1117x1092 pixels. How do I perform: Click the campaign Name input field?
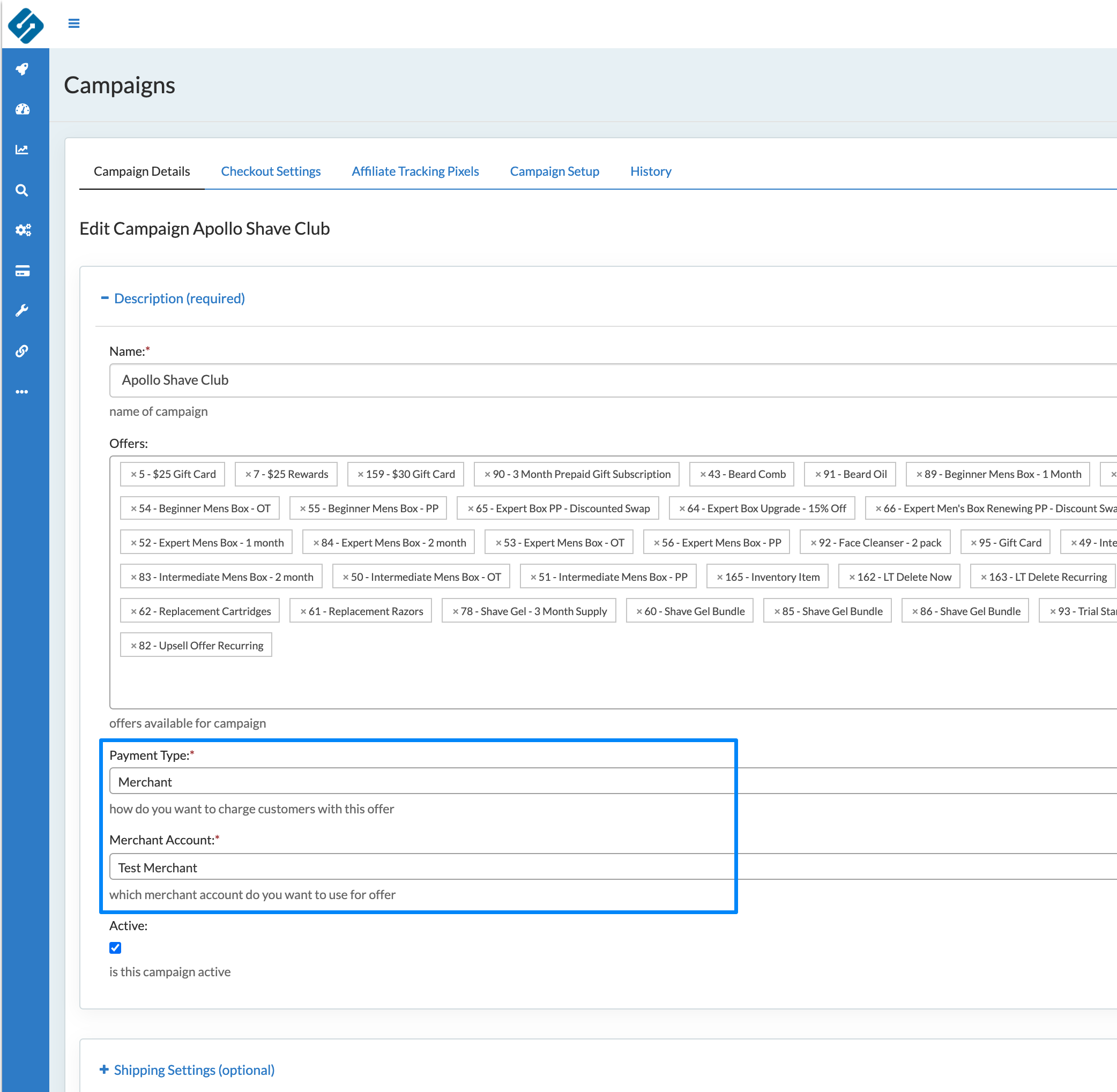(x=574, y=380)
